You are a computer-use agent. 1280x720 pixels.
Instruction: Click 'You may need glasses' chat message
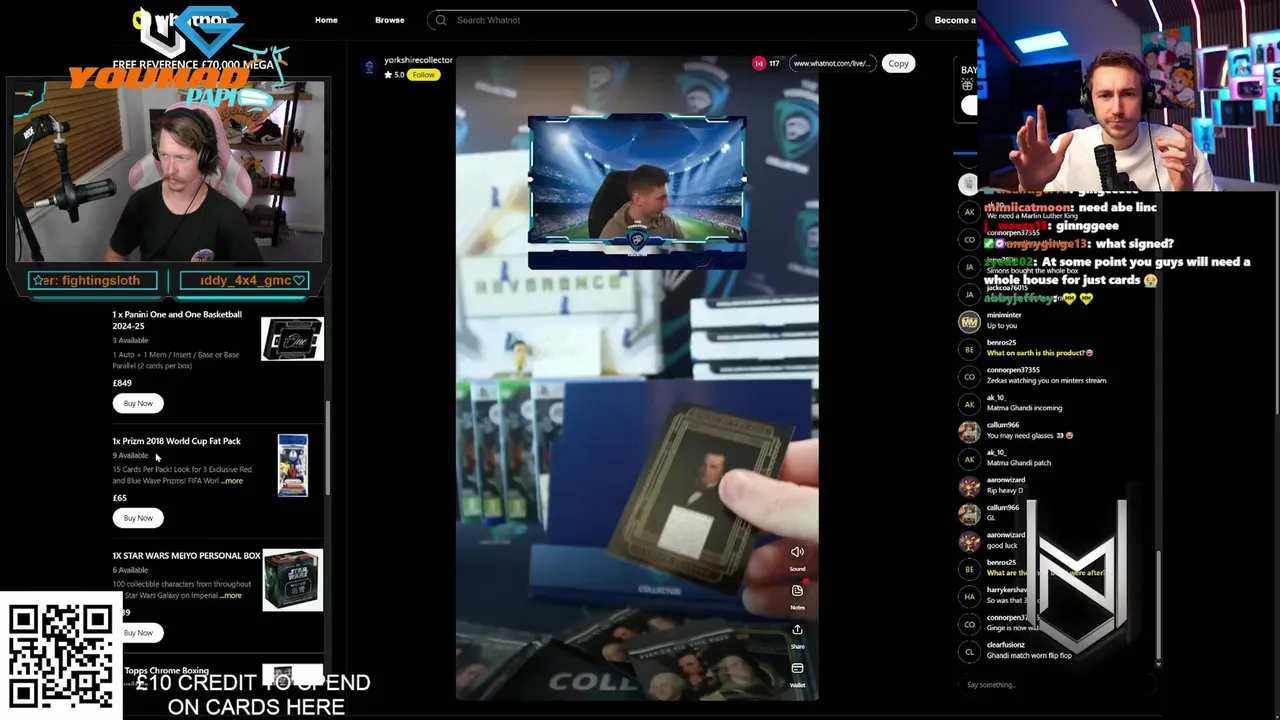tap(1030, 435)
